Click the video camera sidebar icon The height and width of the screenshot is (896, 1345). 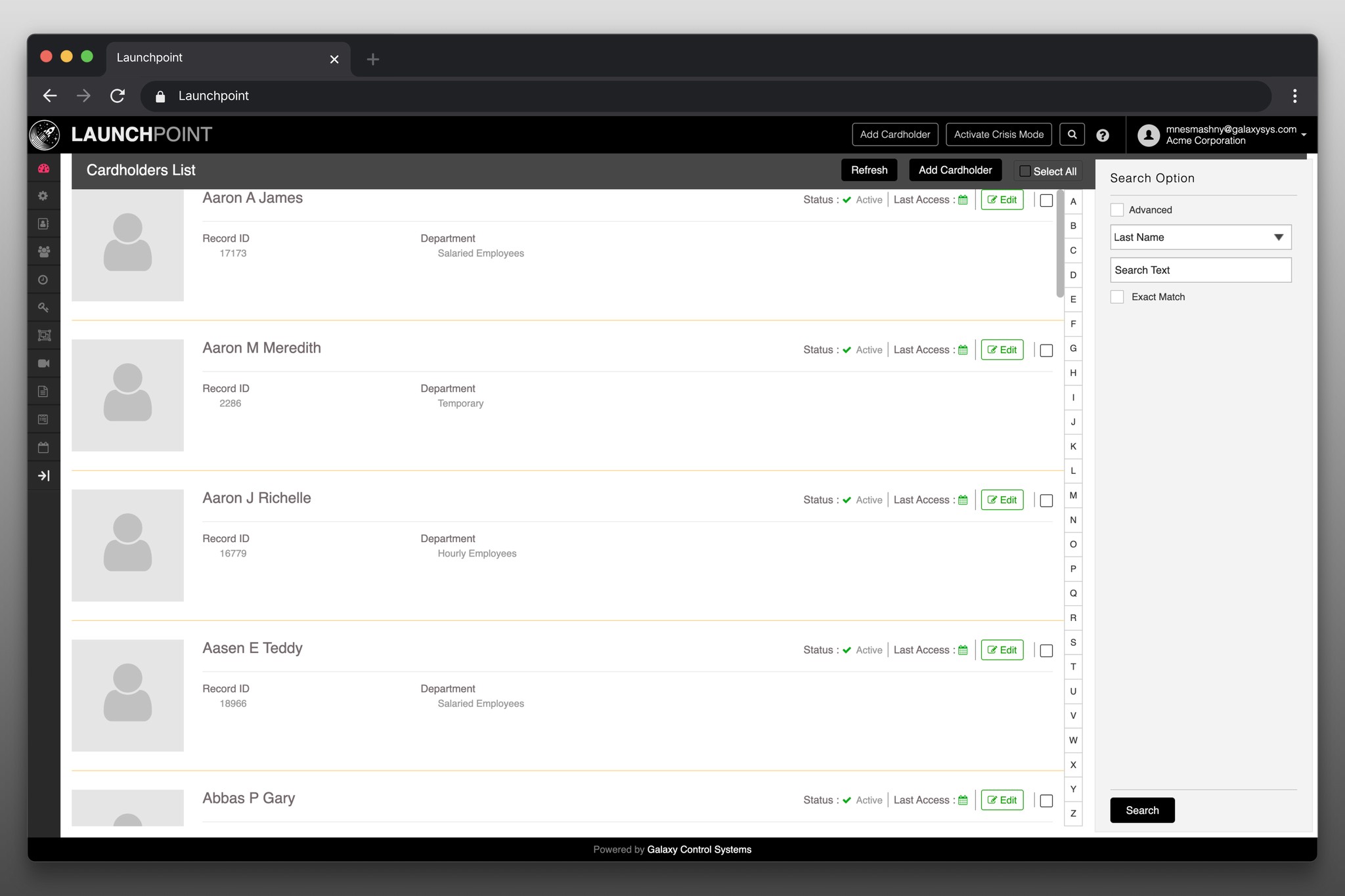click(43, 363)
